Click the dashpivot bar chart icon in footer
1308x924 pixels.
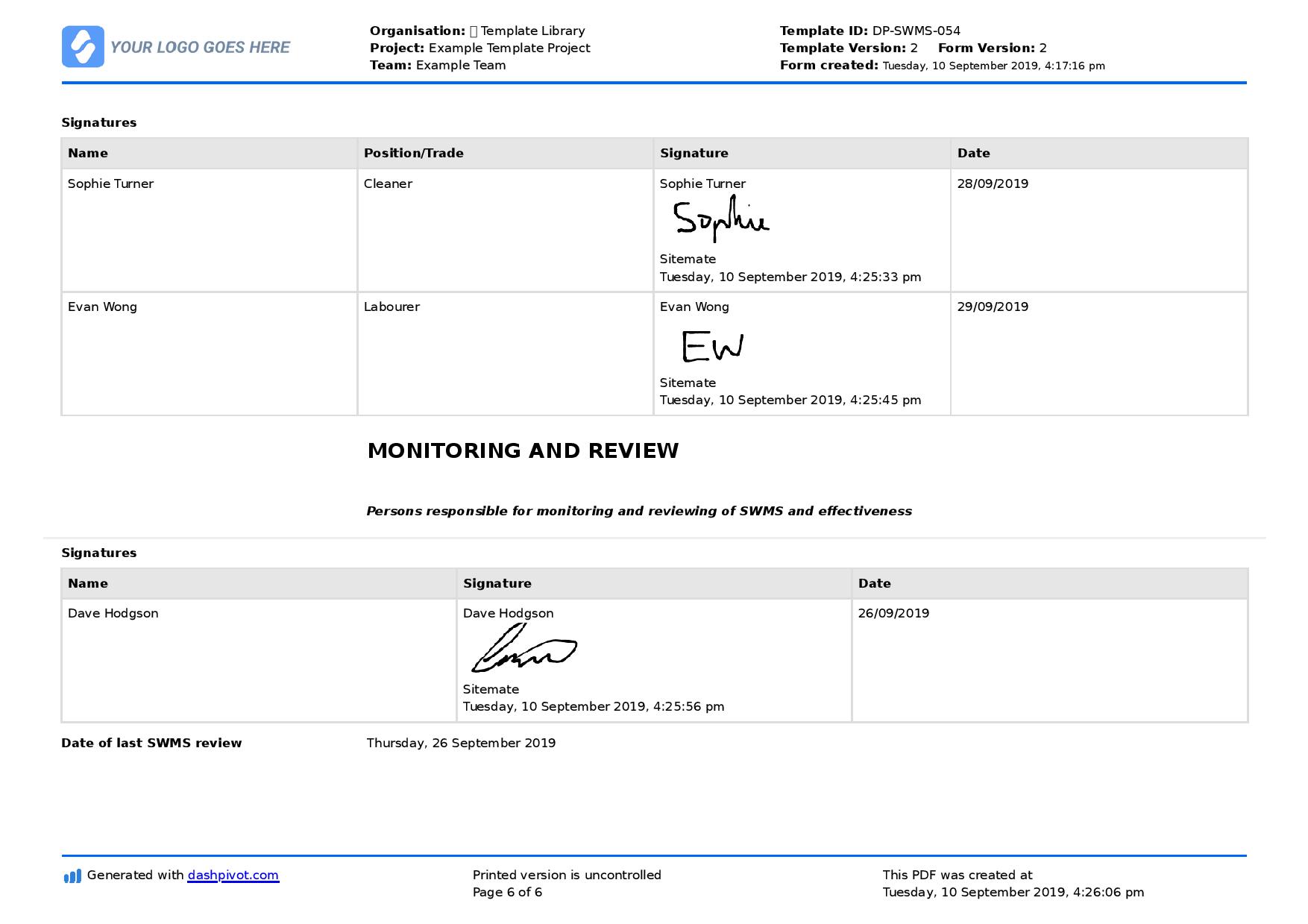72,876
